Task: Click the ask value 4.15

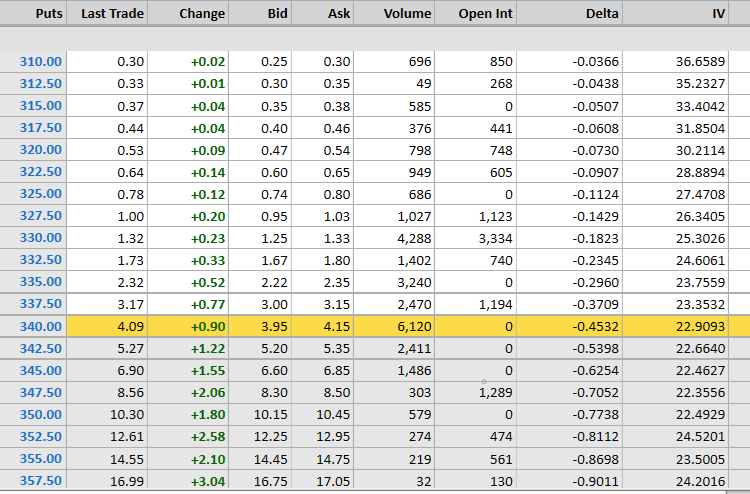Action: coord(337,327)
